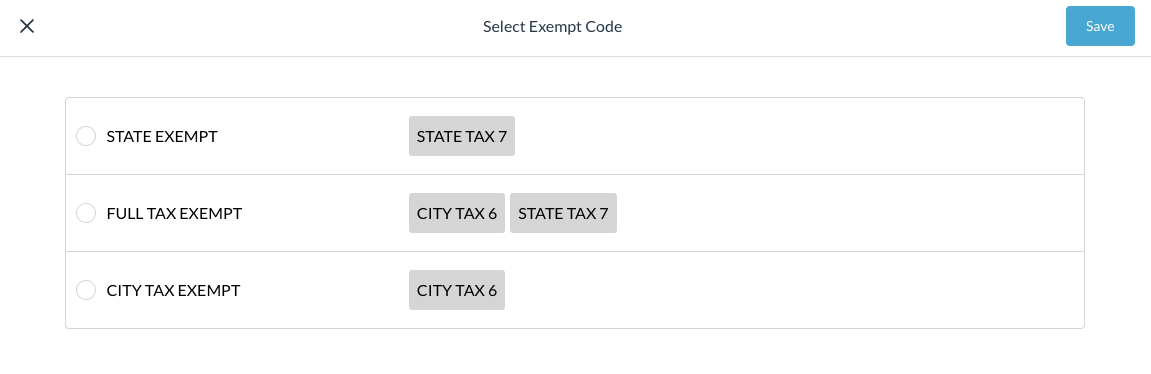The image size is (1151, 374).
Task: Click the STATE EXEMPT label text
Action: coord(161,137)
